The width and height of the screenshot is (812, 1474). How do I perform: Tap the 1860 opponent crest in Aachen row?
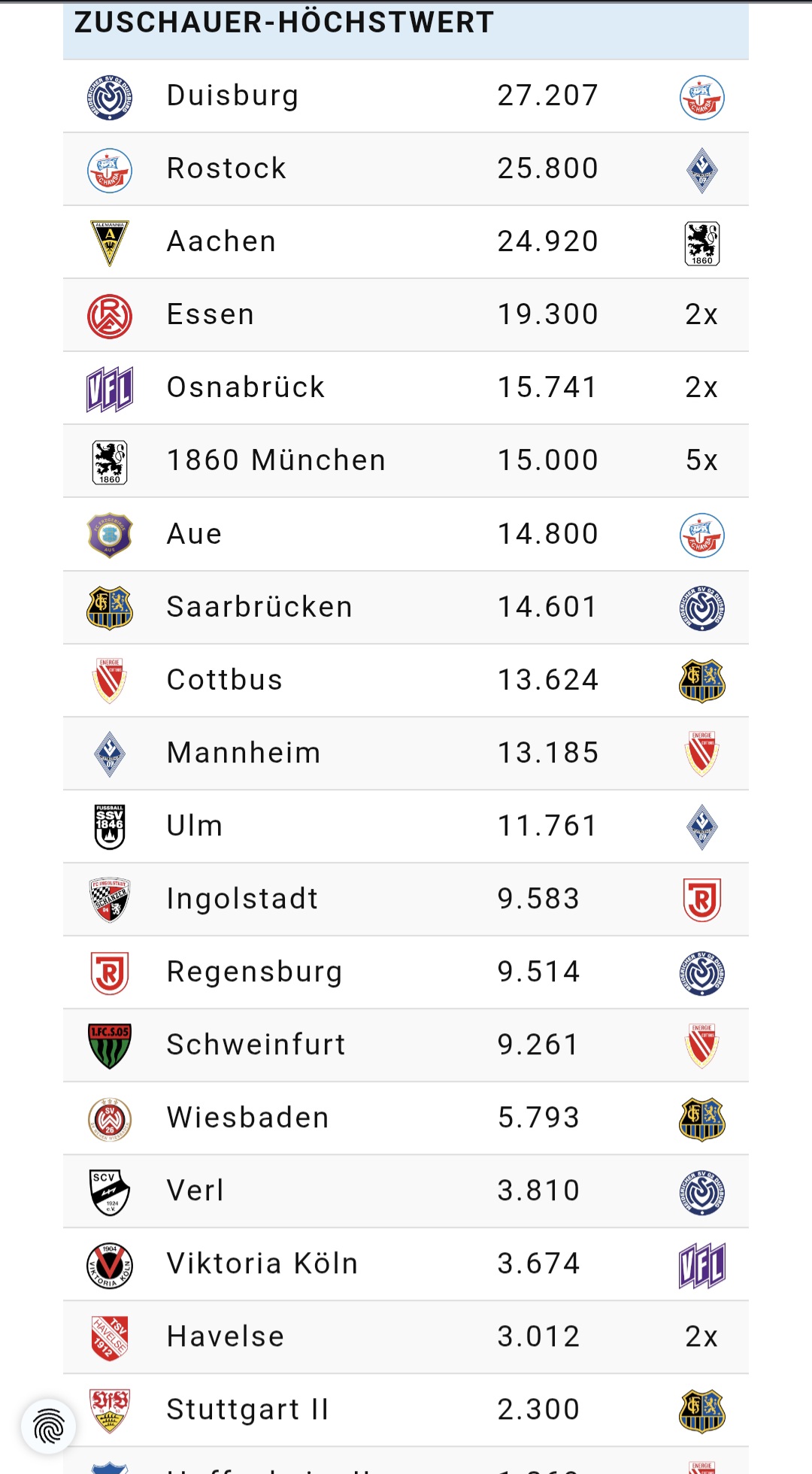coord(701,243)
